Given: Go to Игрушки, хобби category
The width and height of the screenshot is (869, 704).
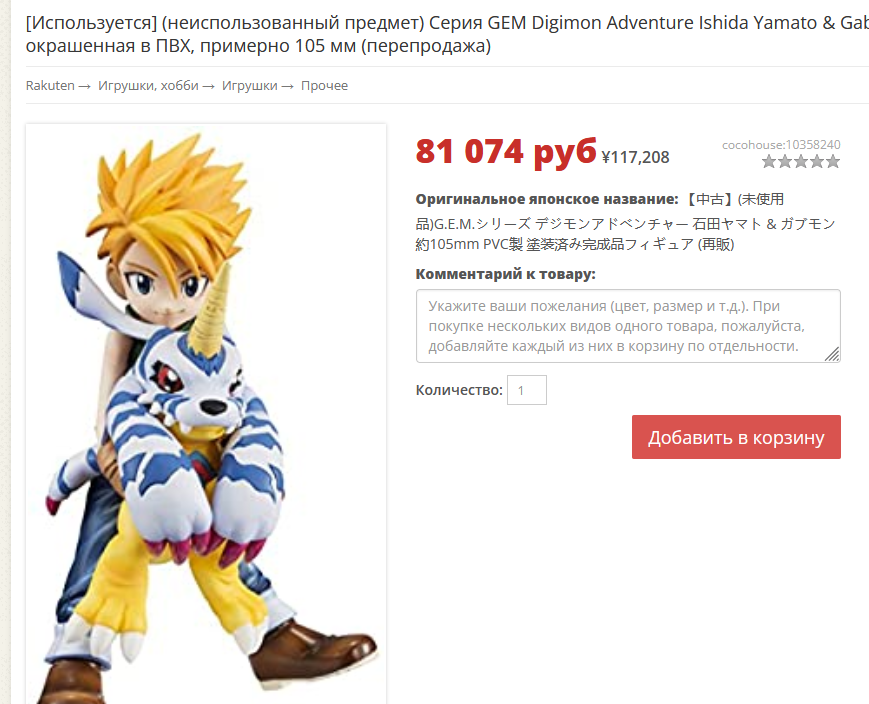Looking at the screenshot, I should click(x=148, y=86).
